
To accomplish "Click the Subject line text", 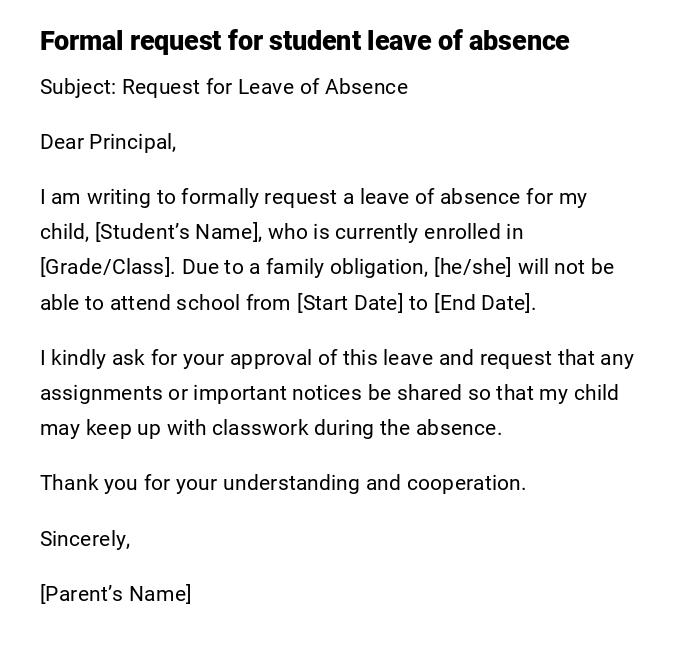I will [224, 87].
